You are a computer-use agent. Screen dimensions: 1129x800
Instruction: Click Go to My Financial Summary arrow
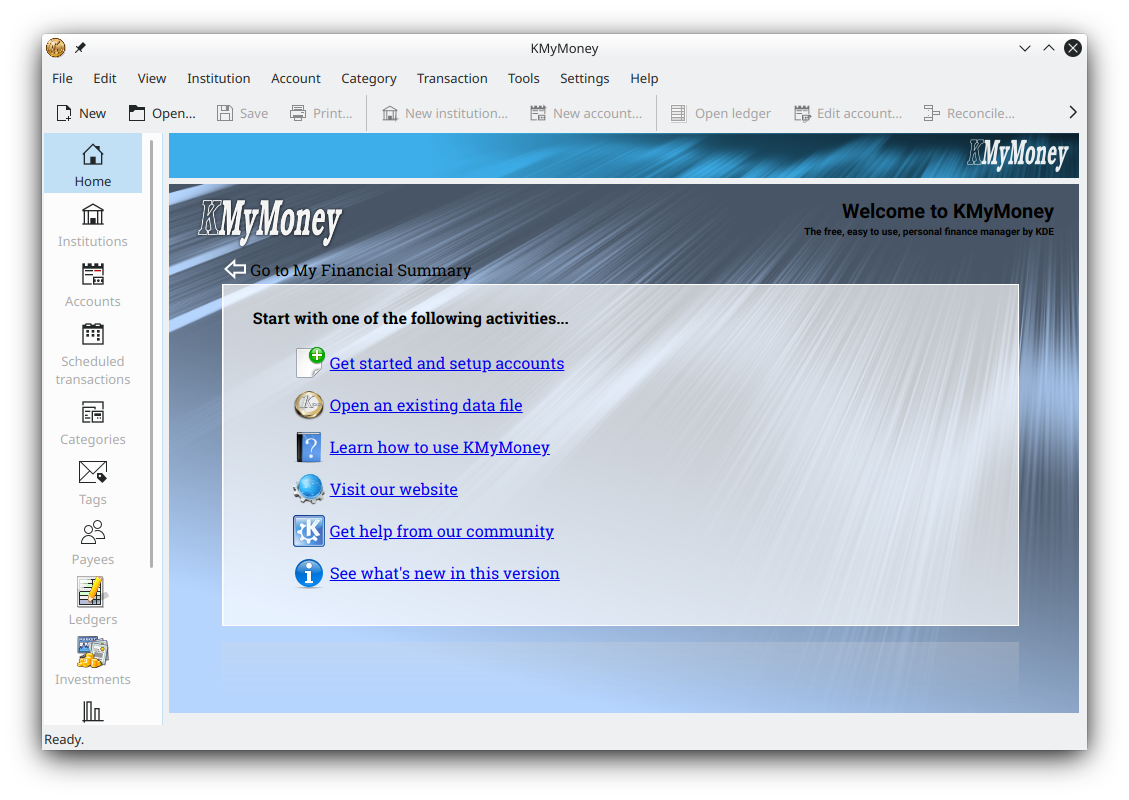236,269
